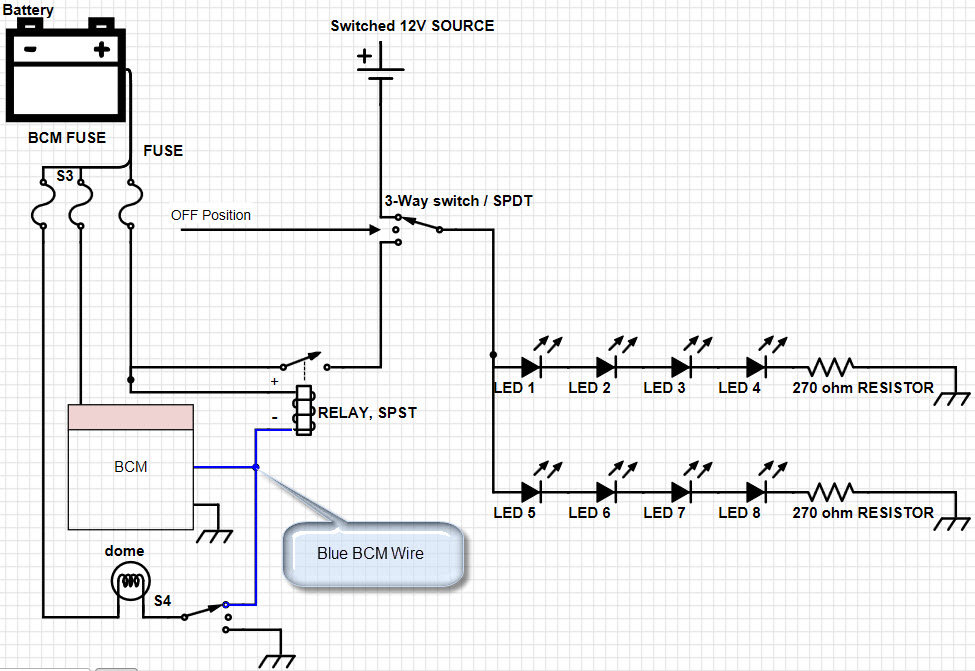The height and width of the screenshot is (671, 975).
Task: Click the ground symbol on LED 8 row
Action: [952, 523]
